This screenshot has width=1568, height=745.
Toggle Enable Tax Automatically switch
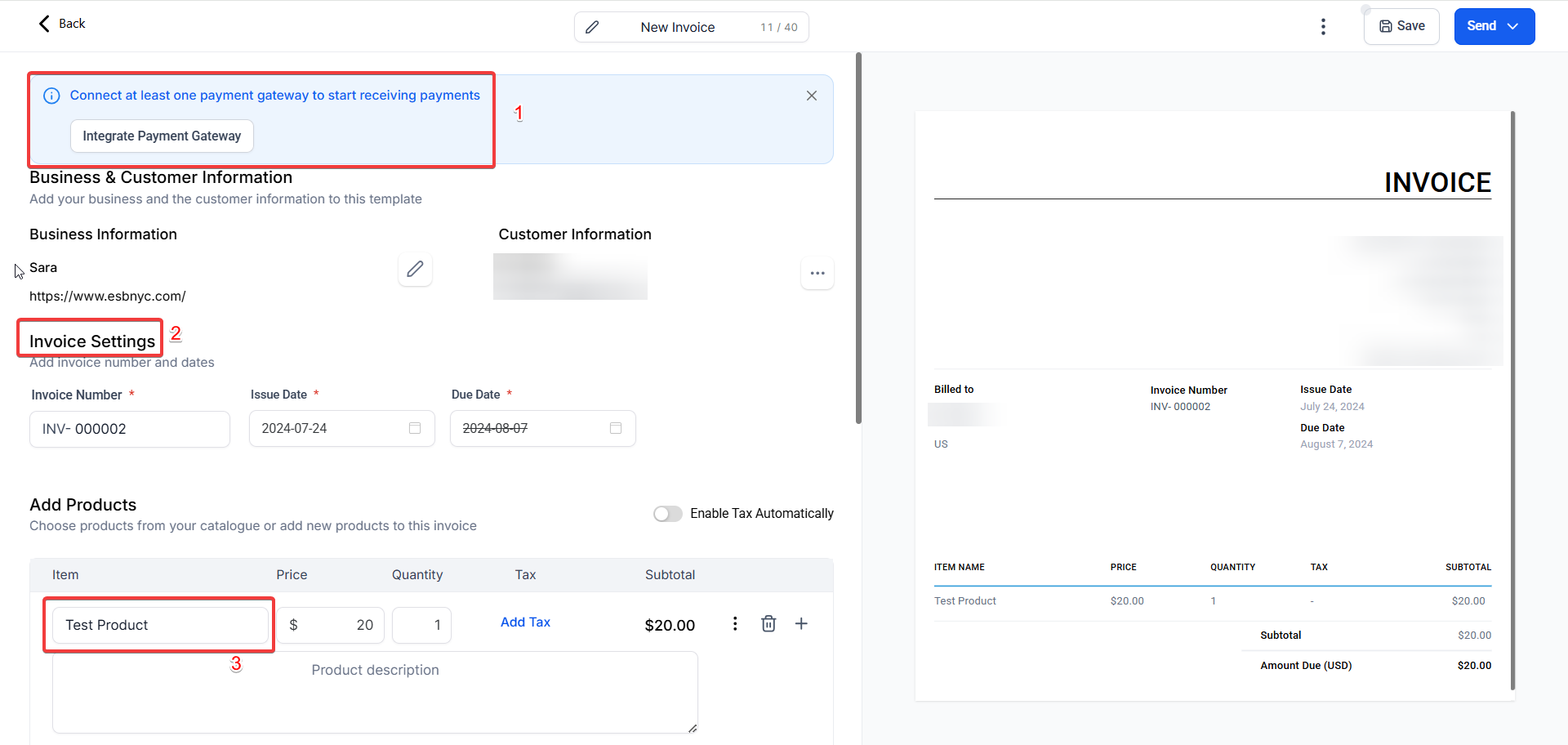click(667, 514)
